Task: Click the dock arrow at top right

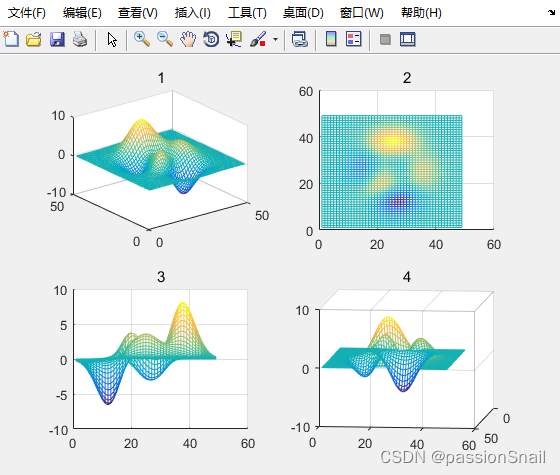Action: coord(551,13)
